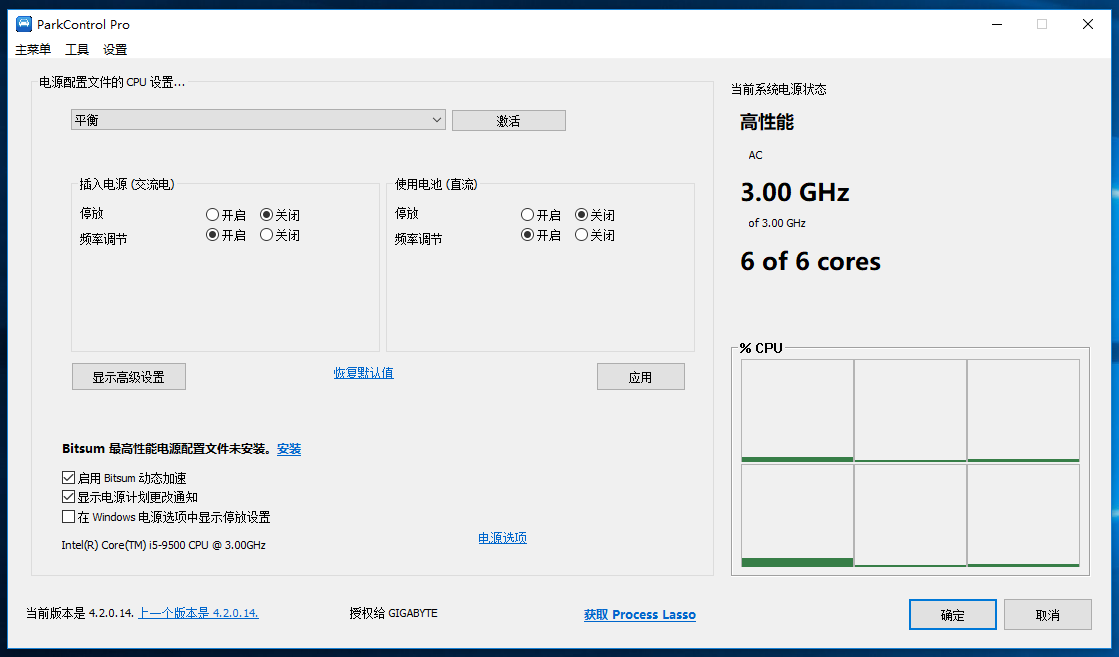
Task: Select 开启 for AC 停放
Action: tap(213, 215)
